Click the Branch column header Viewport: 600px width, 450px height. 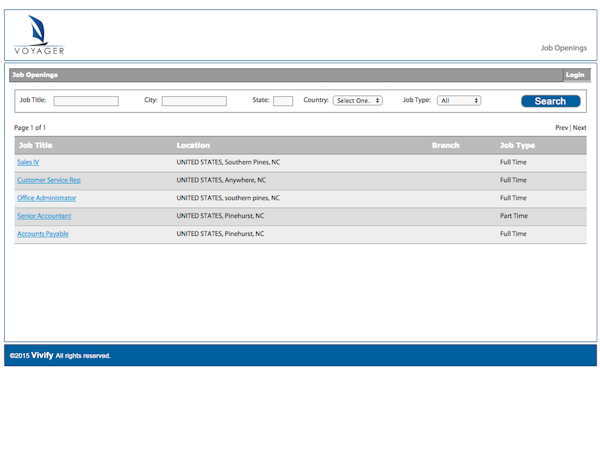click(445, 145)
